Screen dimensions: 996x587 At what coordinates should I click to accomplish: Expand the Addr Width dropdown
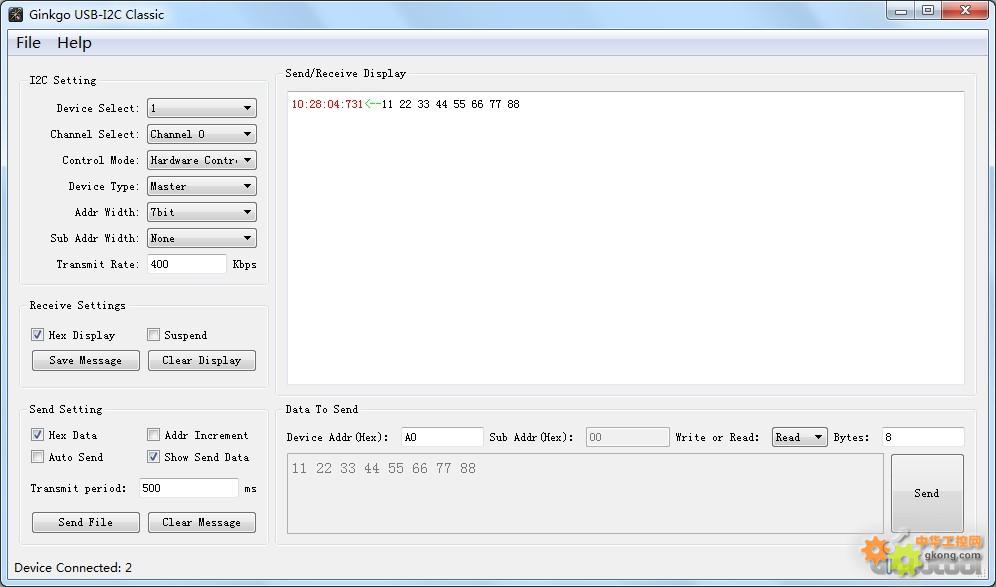coord(202,212)
